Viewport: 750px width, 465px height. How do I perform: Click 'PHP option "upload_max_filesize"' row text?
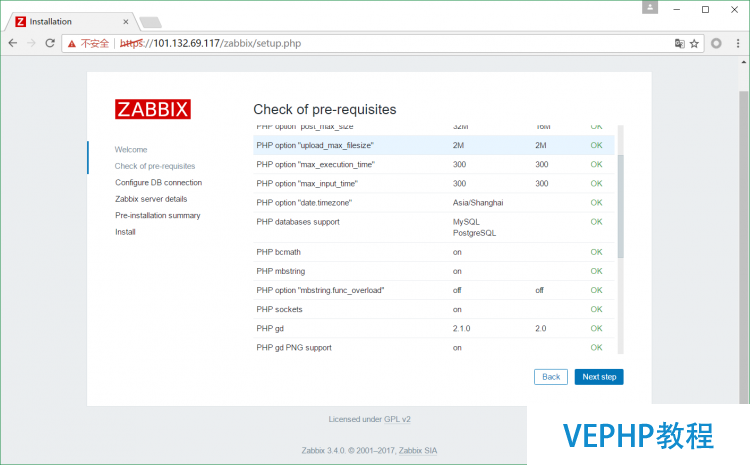(315, 145)
